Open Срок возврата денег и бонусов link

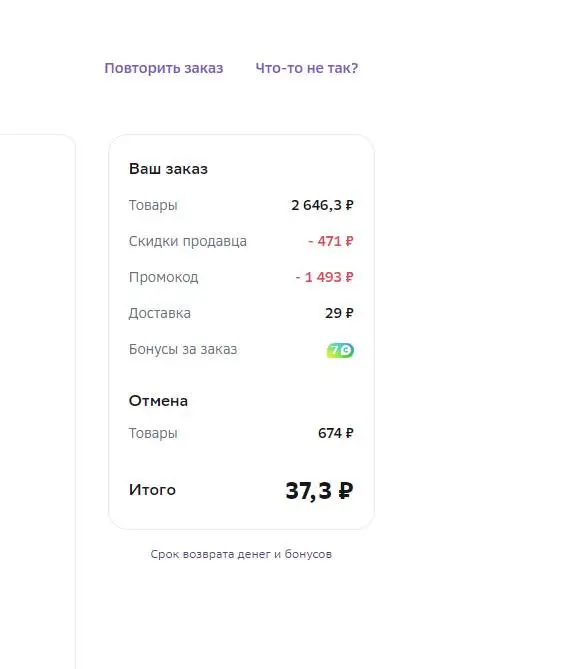241,554
